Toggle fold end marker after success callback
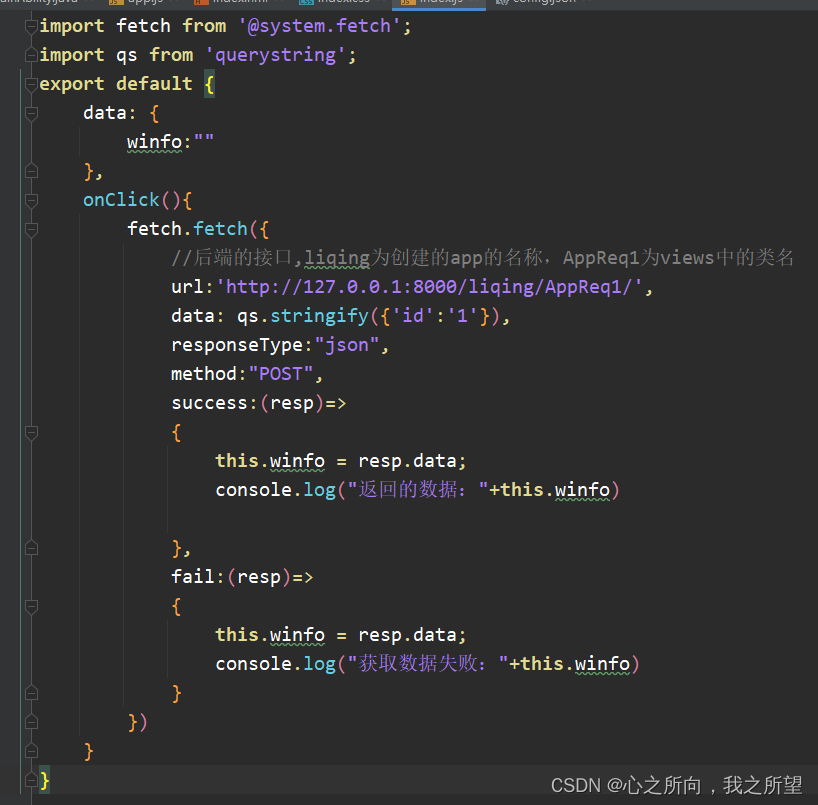 (31, 548)
